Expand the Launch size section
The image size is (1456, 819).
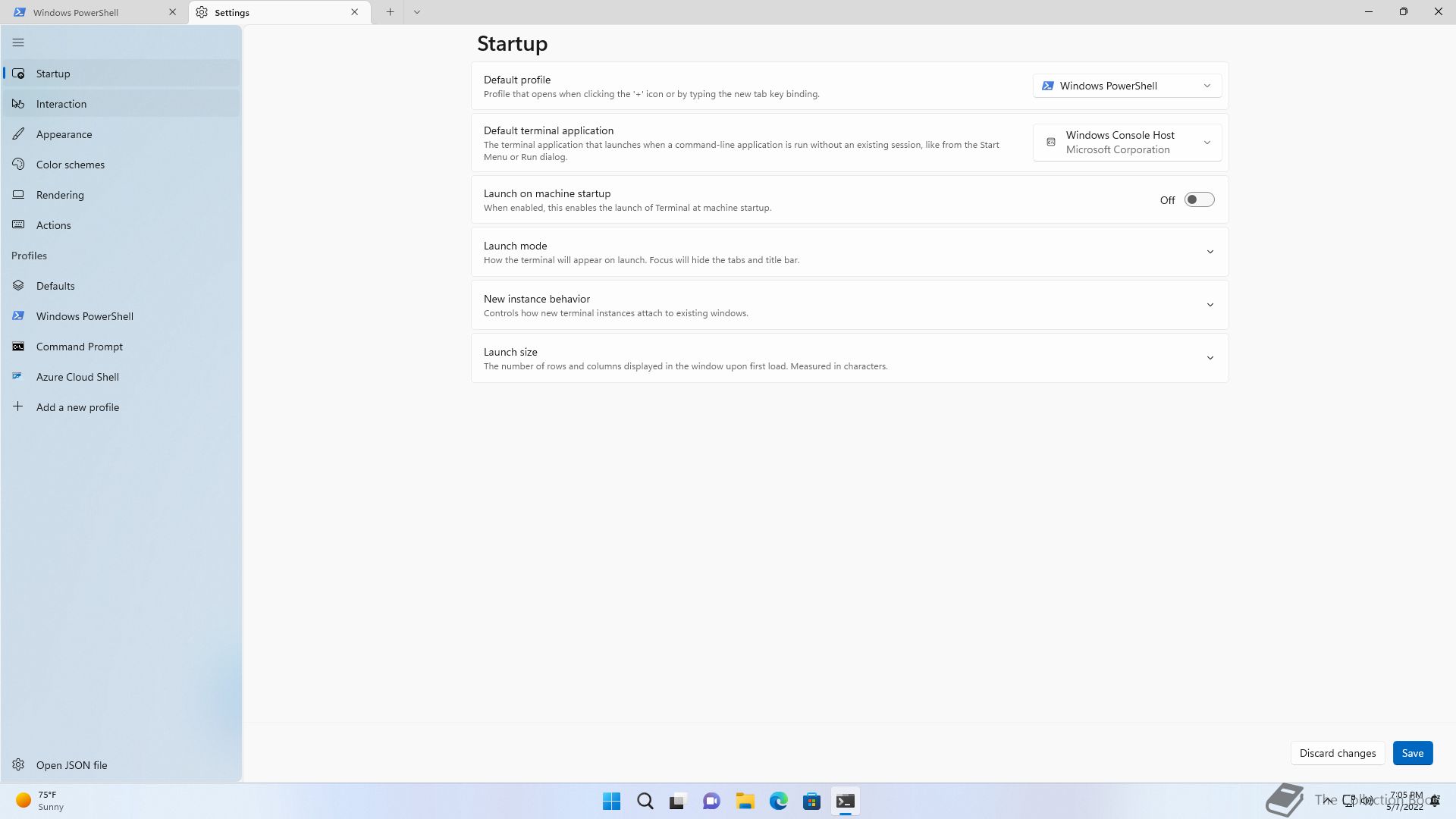coord(1210,358)
